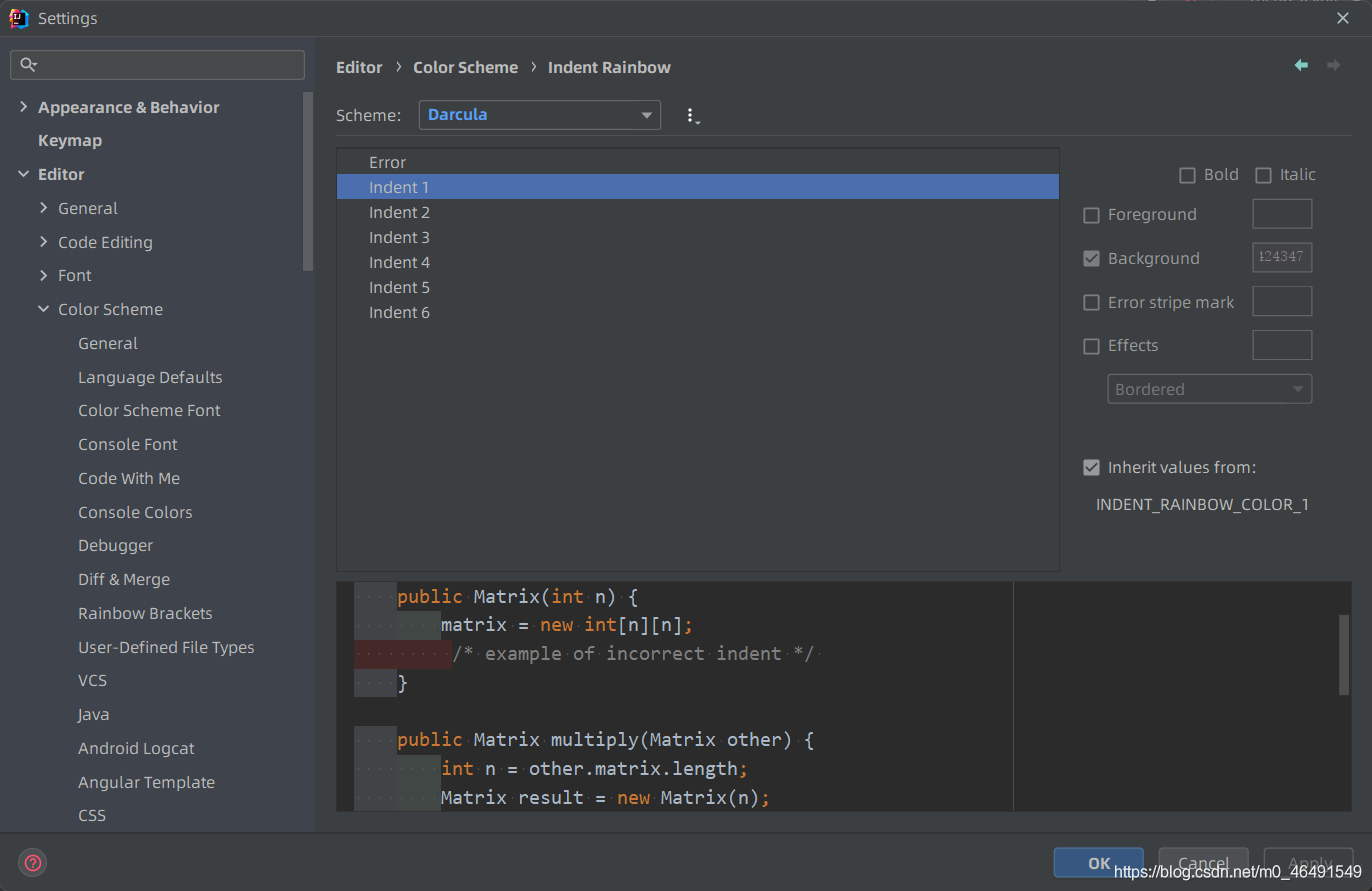
Task: Click the Background color swatch
Action: tap(1282, 258)
